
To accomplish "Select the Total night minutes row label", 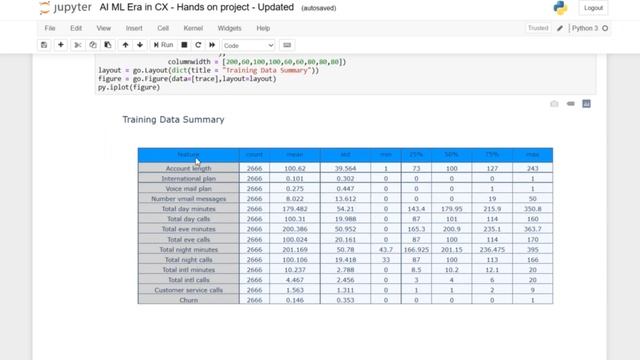I will pyautogui.click(x=189, y=249).
